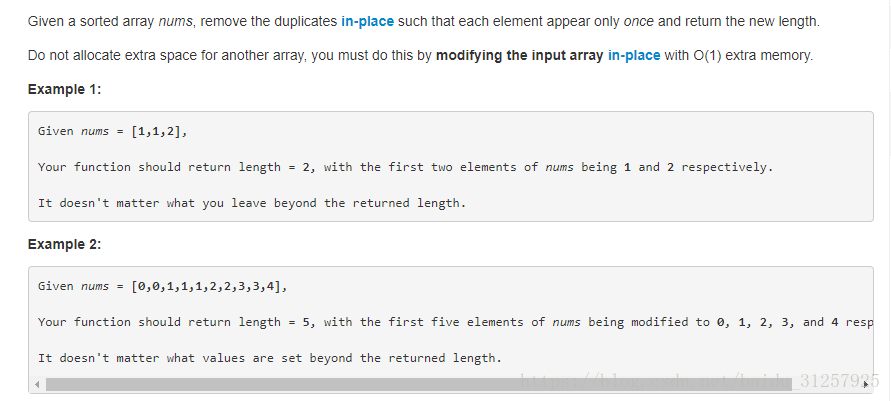Click the line 'Your function should return length = 5'
This screenshot has height=401, width=891.
[455, 322]
